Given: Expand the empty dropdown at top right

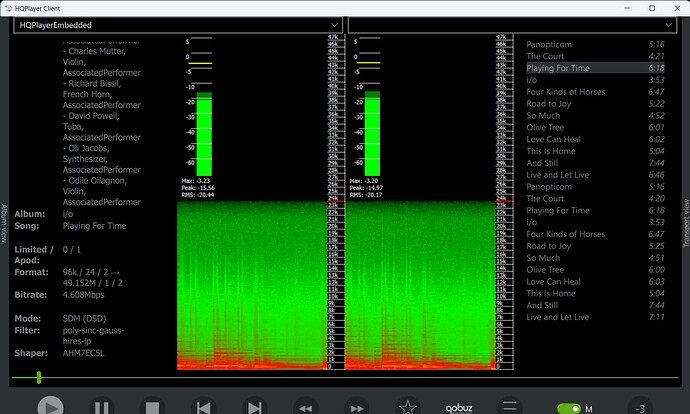Looking at the screenshot, I should tap(512, 25).
